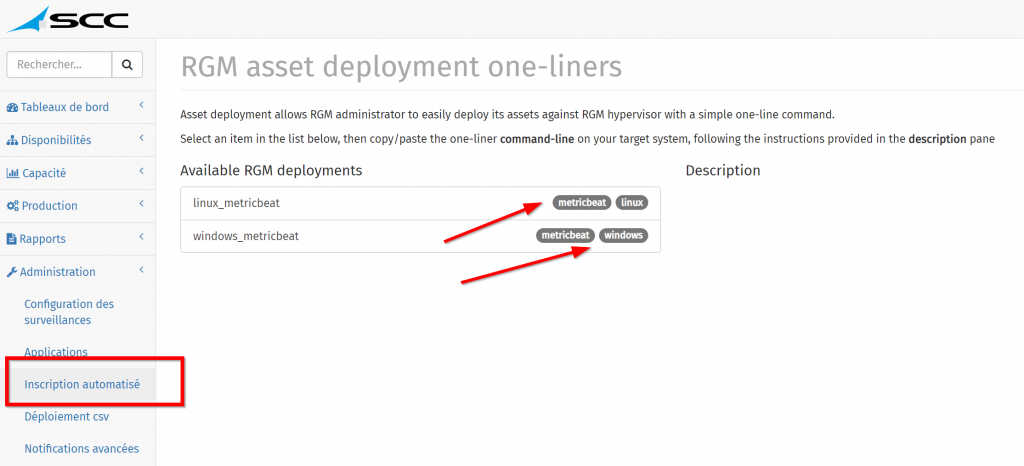This screenshot has width=1024, height=466.
Task: Expand the Tableaux de bord chevron
Action: click(141, 105)
